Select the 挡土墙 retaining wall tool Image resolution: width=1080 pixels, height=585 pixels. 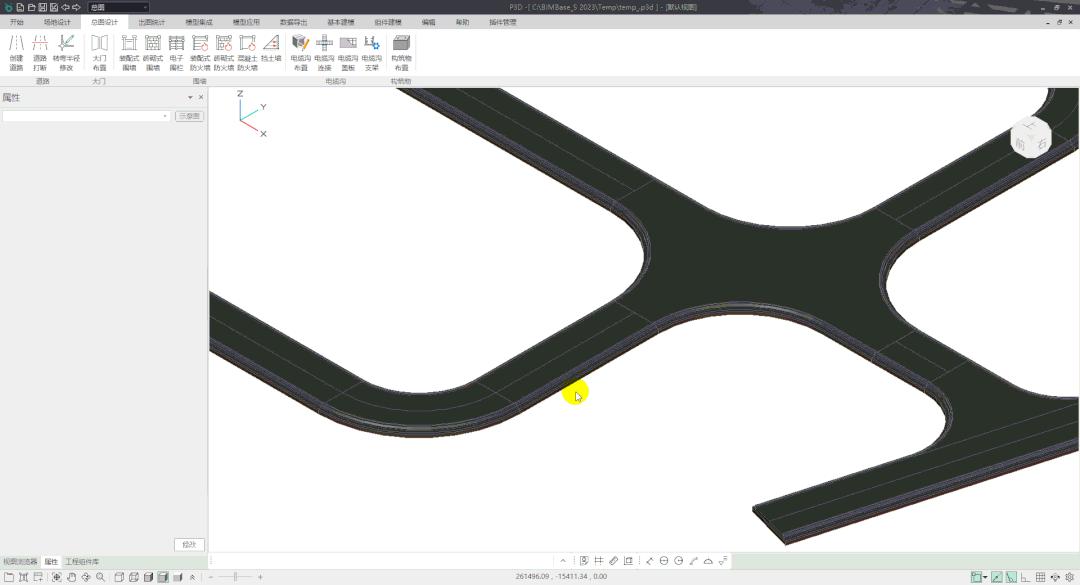coord(271,48)
